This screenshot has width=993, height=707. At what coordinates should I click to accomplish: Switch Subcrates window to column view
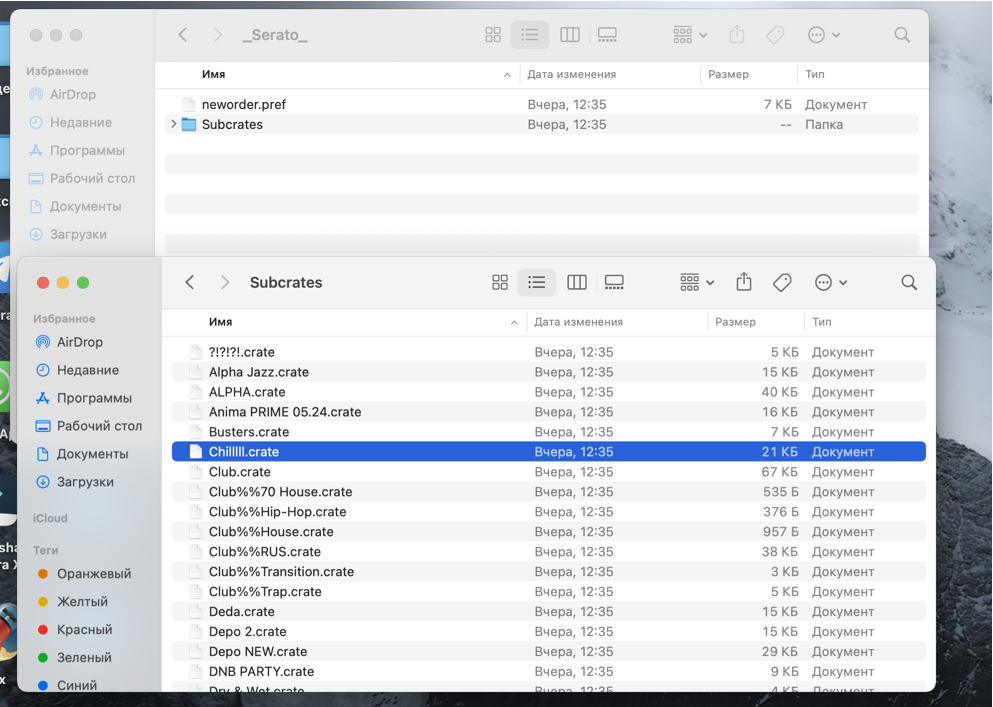[x=577, y=283]
